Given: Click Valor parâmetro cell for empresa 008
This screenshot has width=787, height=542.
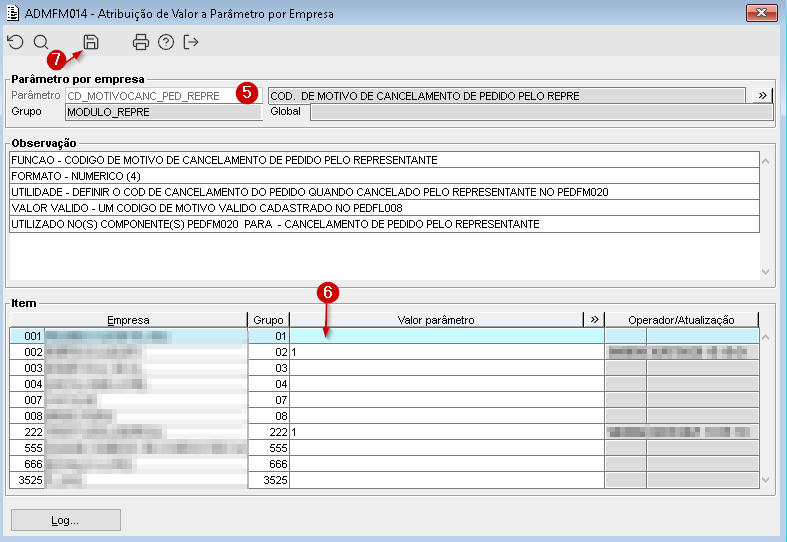Looking at the screenshot, I should tap(447, 416).
